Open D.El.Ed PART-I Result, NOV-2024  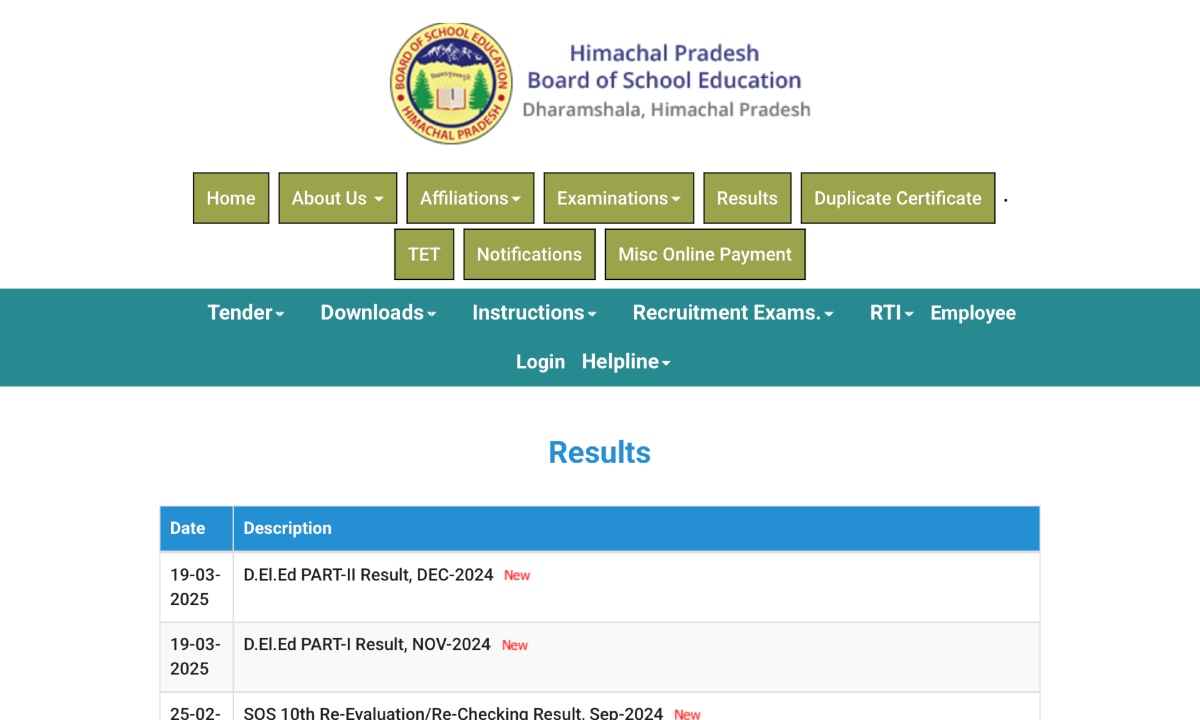click(367, 645)
